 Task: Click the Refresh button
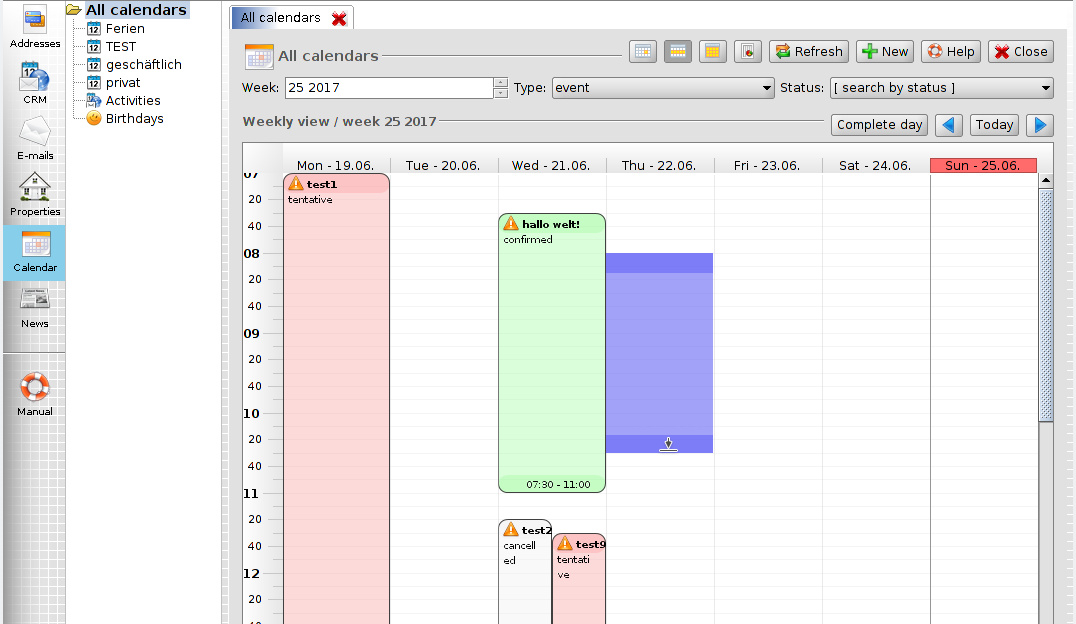(x=809, y=52)
